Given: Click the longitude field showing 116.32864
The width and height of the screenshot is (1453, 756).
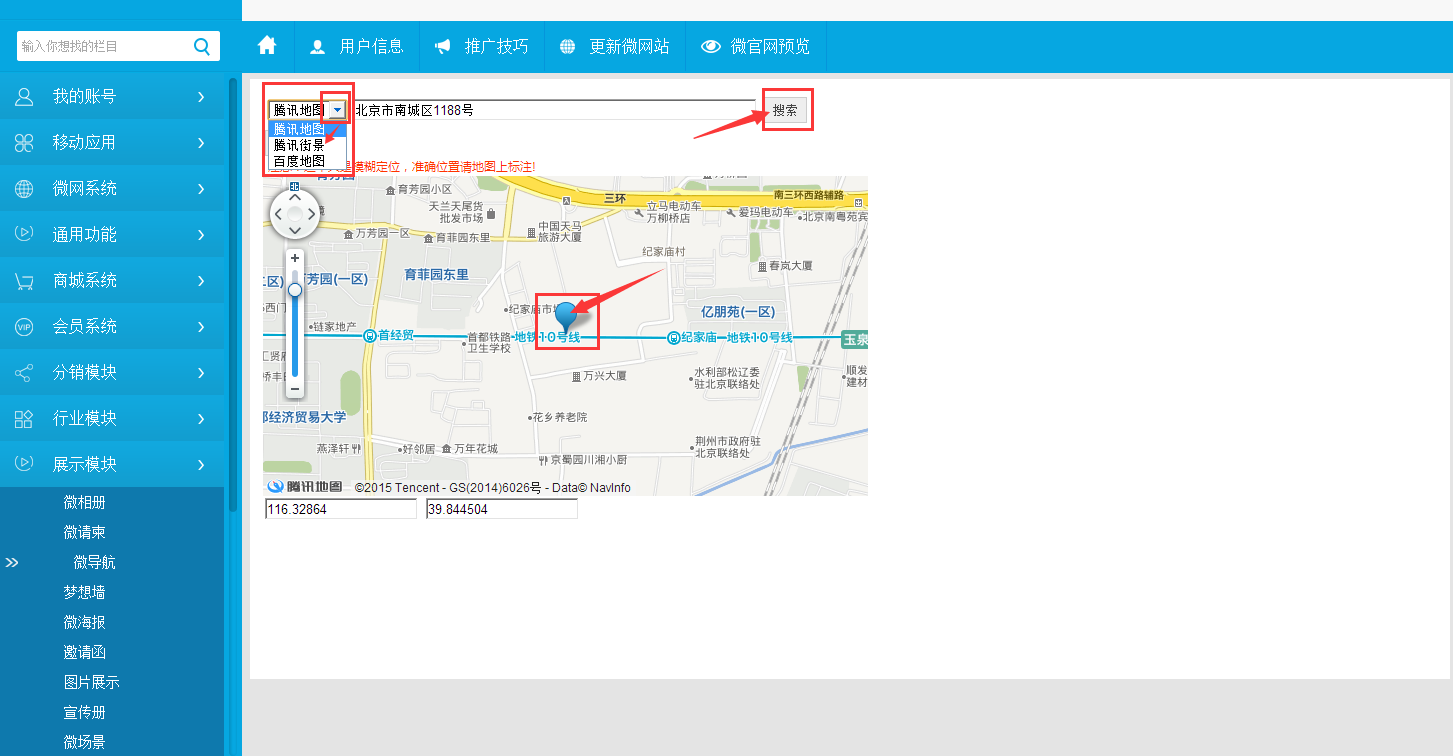Looking at the screenshot, I should coord(340,510).
